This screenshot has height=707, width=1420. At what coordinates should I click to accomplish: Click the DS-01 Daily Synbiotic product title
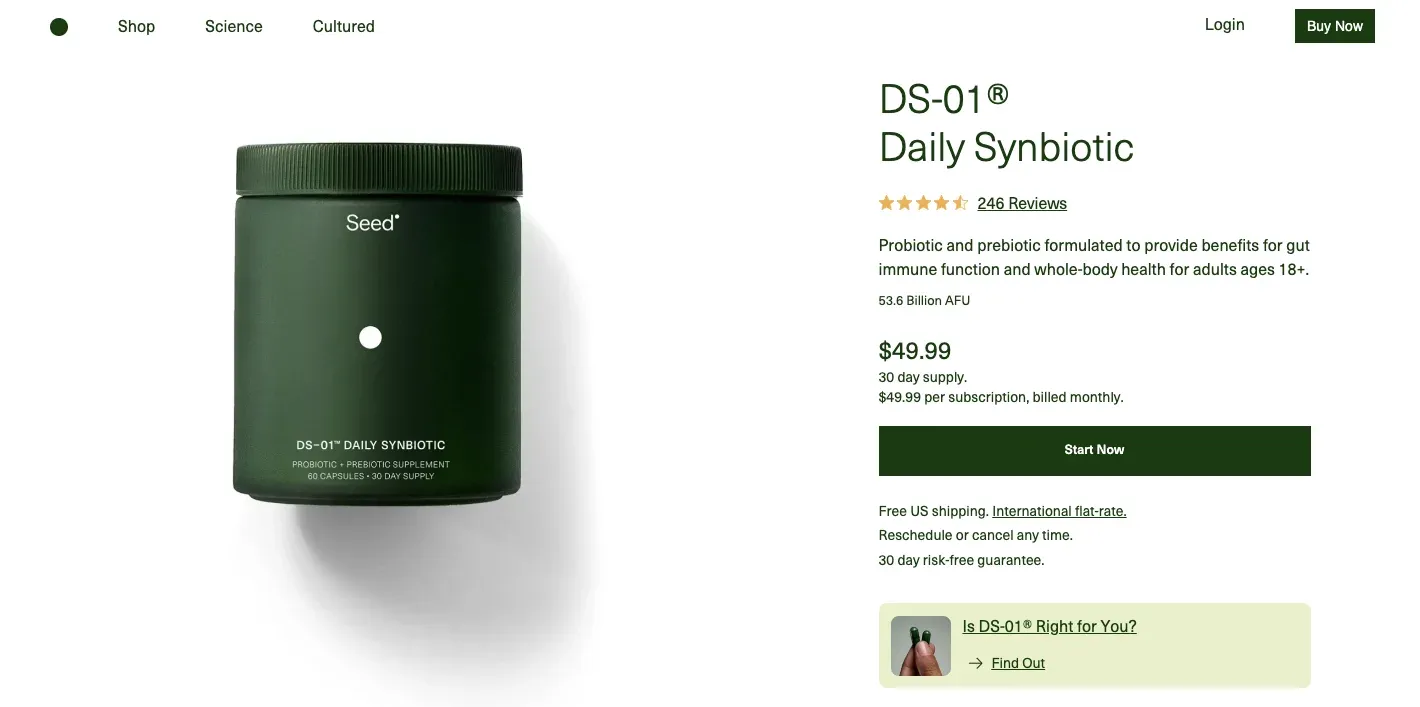click(x=1006, y=122)
